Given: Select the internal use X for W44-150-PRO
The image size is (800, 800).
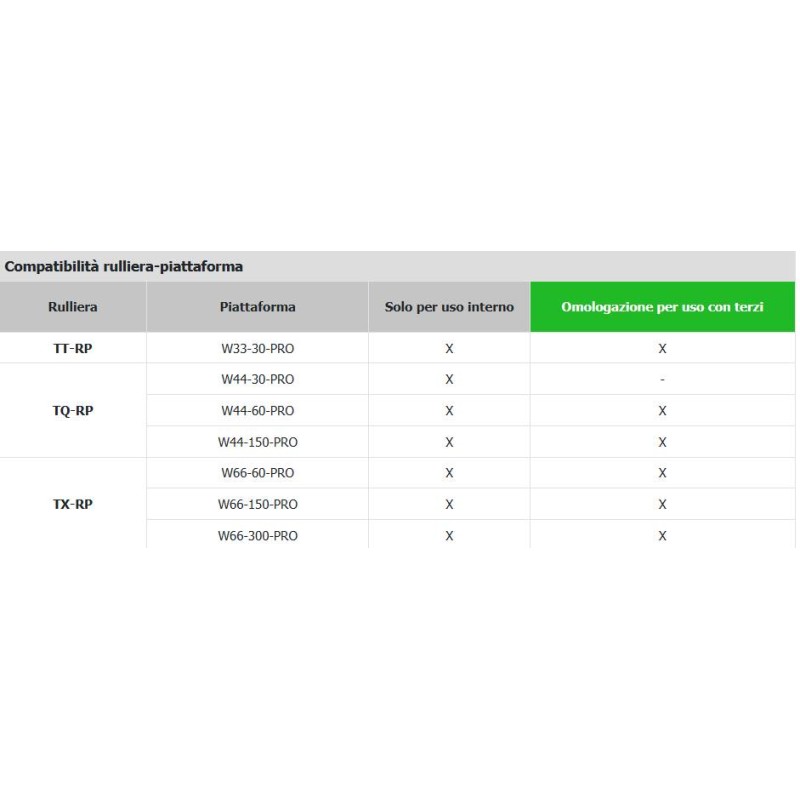Looking at the screenshot, I should (x=449, y=442).
